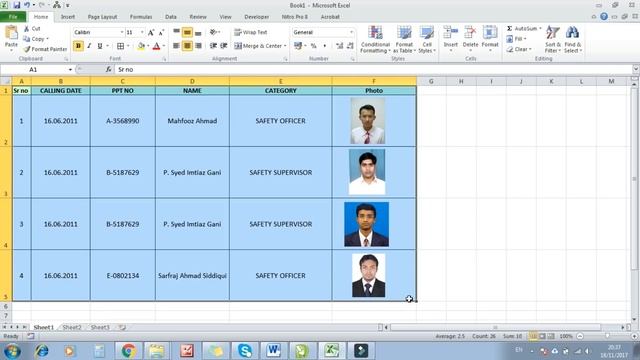Switch to Formulas tab

coord(141,17)
